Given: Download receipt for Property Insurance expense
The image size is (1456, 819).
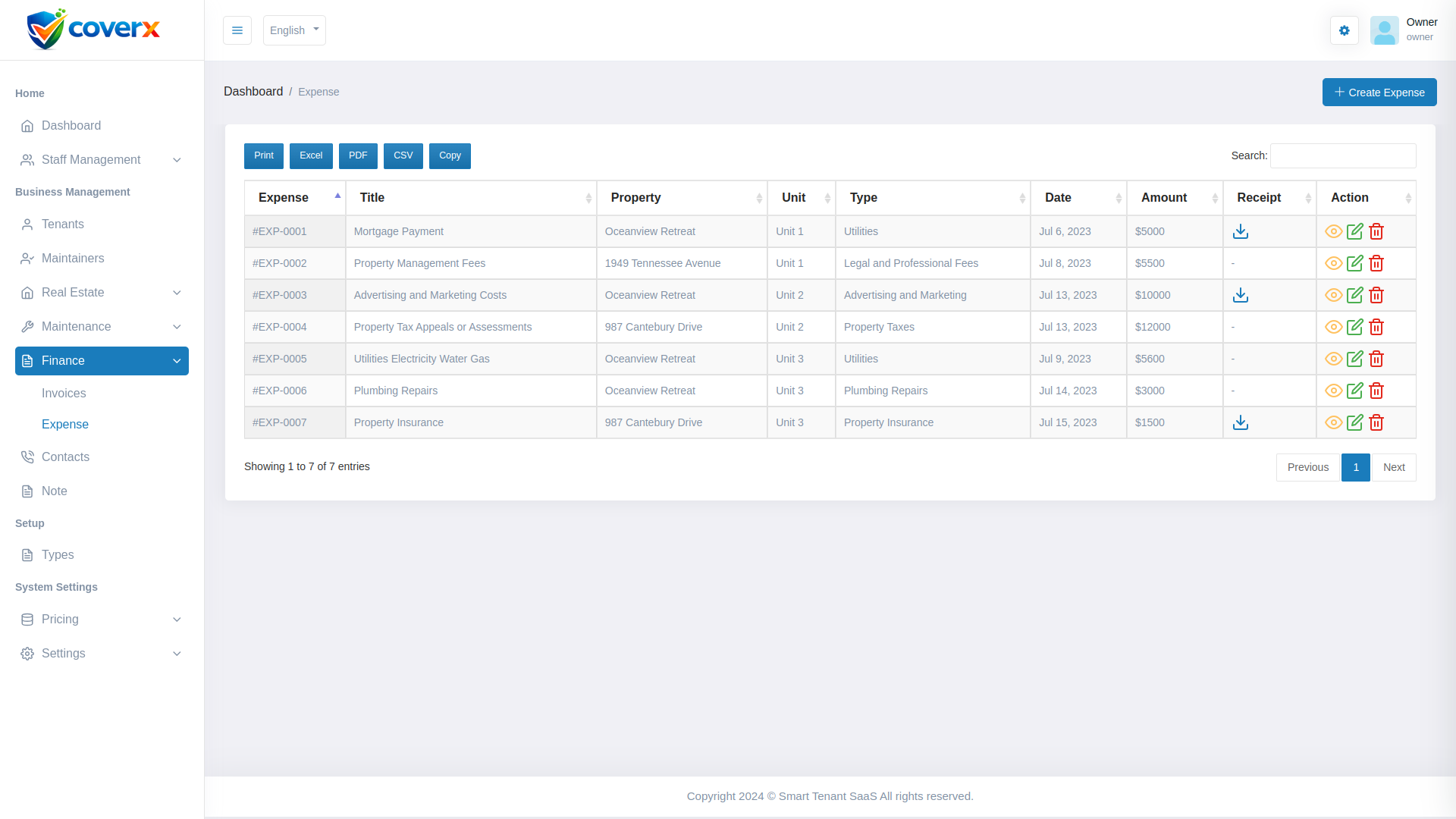Looking at the screenshot, I should click(1241, 422).
